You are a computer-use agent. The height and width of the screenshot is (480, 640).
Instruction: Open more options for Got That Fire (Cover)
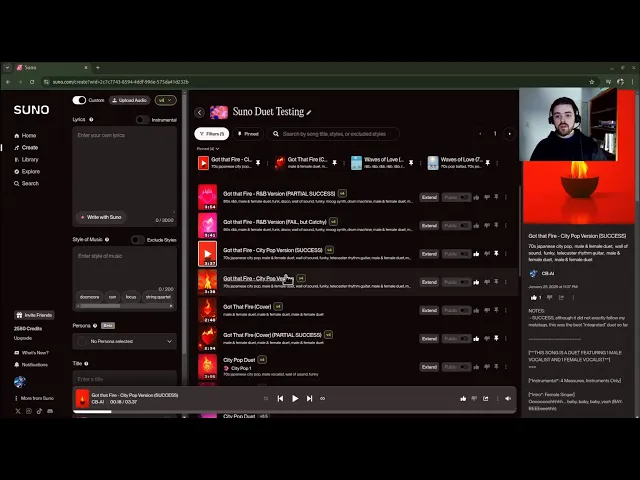pyautogui.click(x=506, y=310)
